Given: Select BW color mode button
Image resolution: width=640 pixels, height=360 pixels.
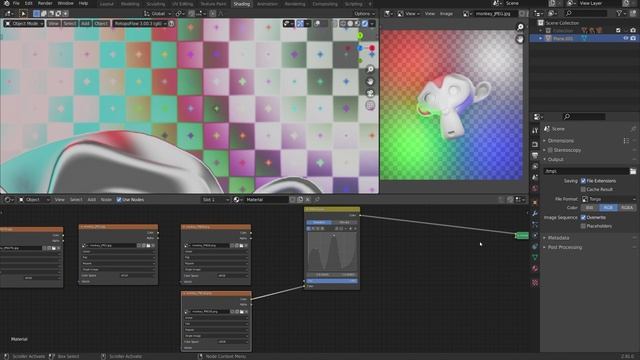Looking at the screenshot, I should (589, 208).
